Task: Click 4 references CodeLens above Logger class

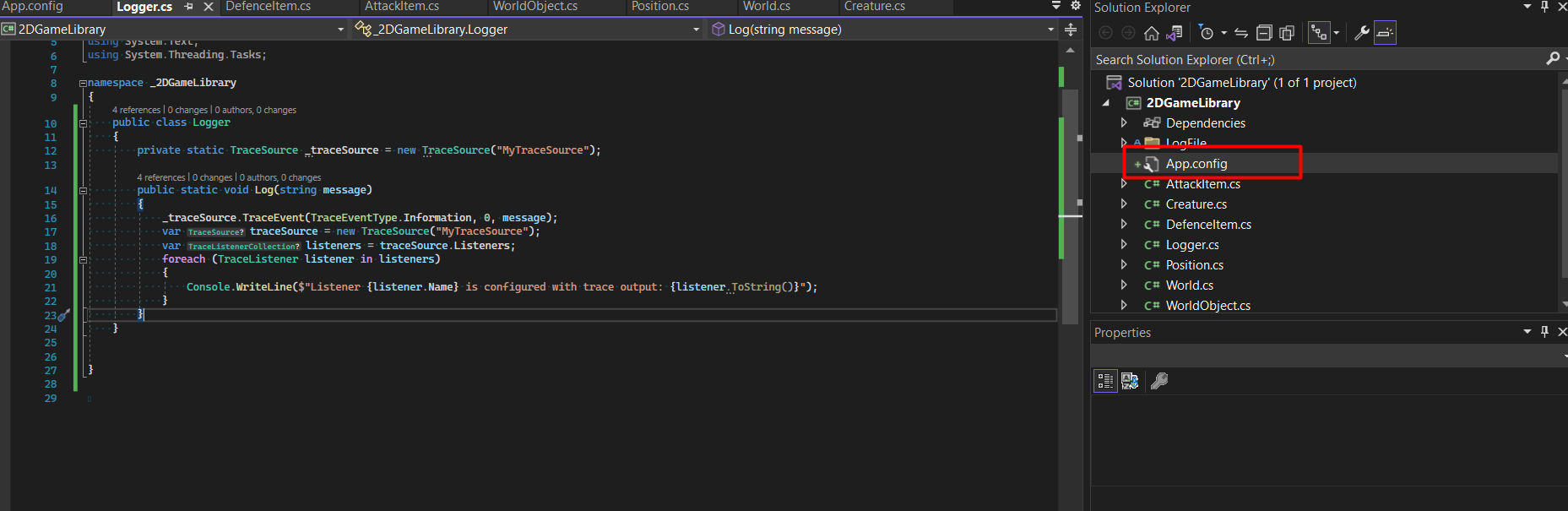Action: click(x=136, y=110)
